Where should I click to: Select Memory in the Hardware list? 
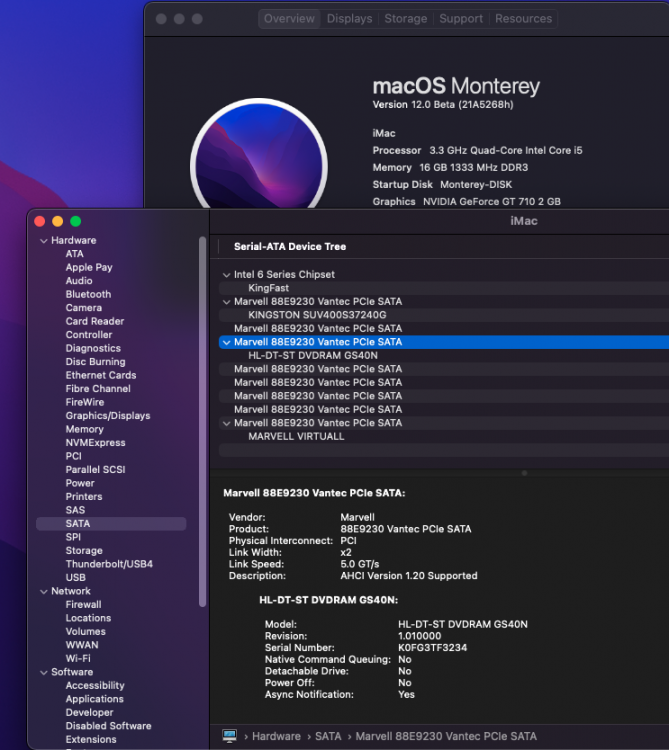(x=85, y=429)
